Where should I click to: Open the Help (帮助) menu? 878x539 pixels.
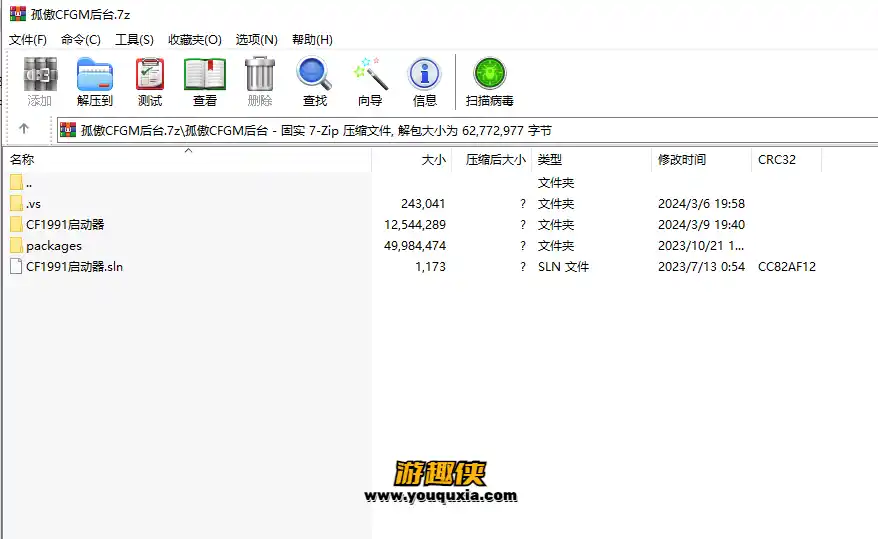pos(312,40)
